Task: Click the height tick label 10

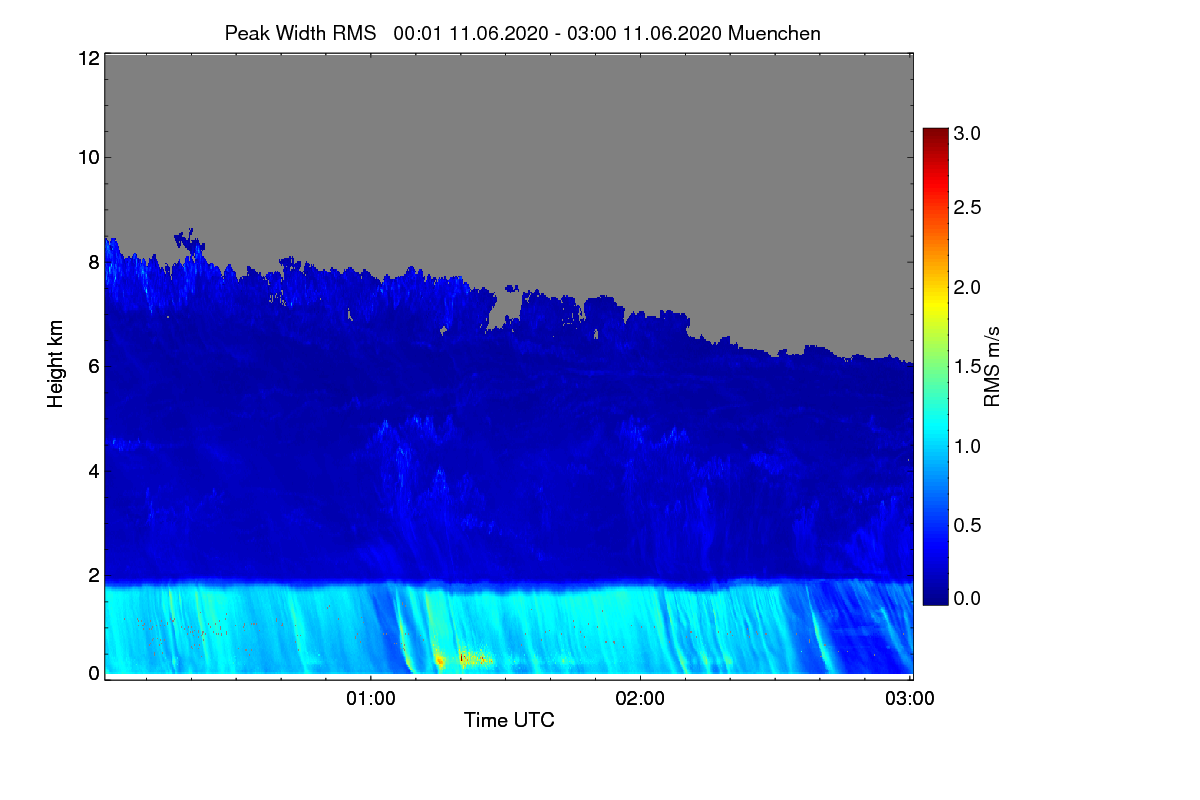Action: click(x=87, y=157)
